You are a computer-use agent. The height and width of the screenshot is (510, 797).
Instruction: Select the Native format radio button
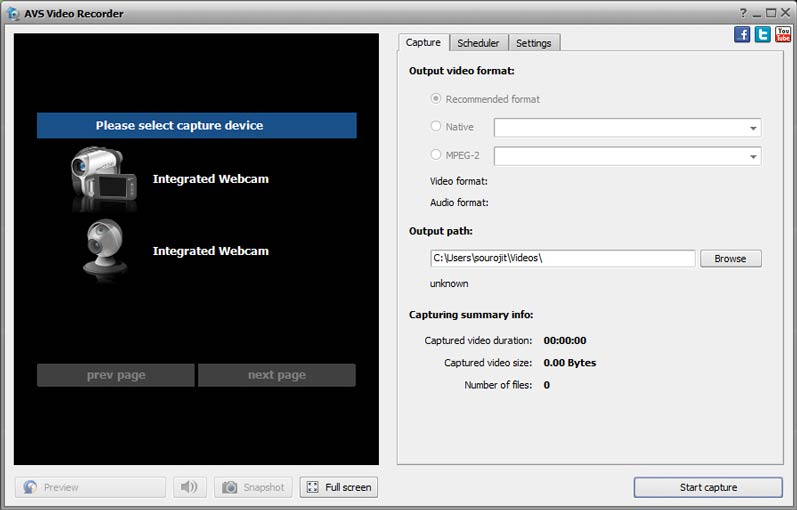click(x=436, y=126)
